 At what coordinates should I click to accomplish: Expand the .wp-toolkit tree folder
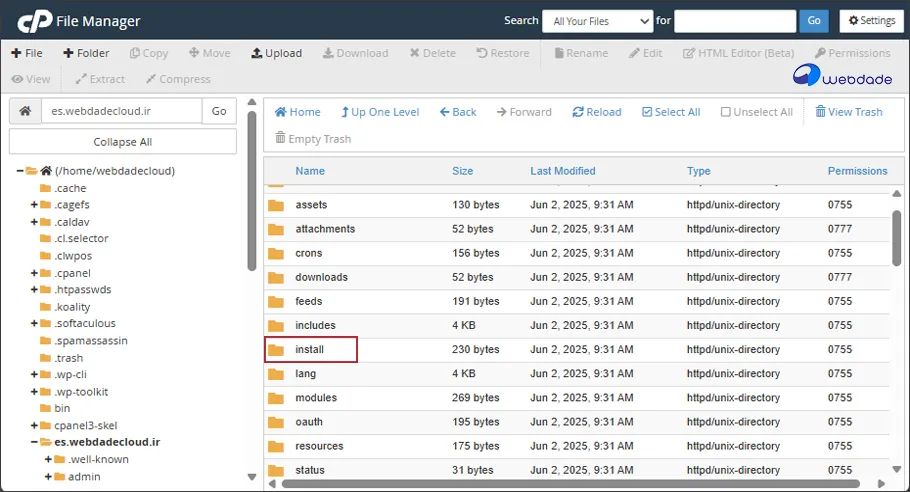pos(34,392)
